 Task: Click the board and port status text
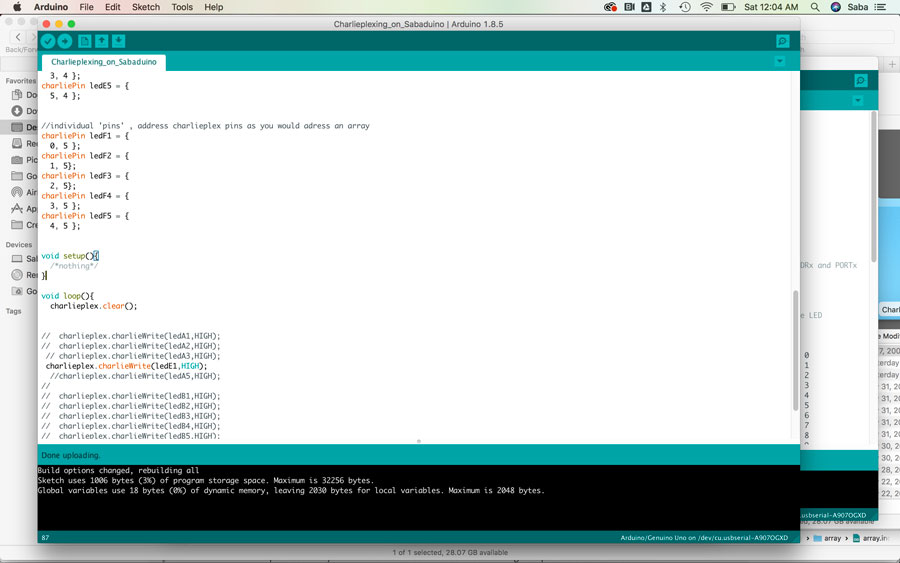(704, 538)
